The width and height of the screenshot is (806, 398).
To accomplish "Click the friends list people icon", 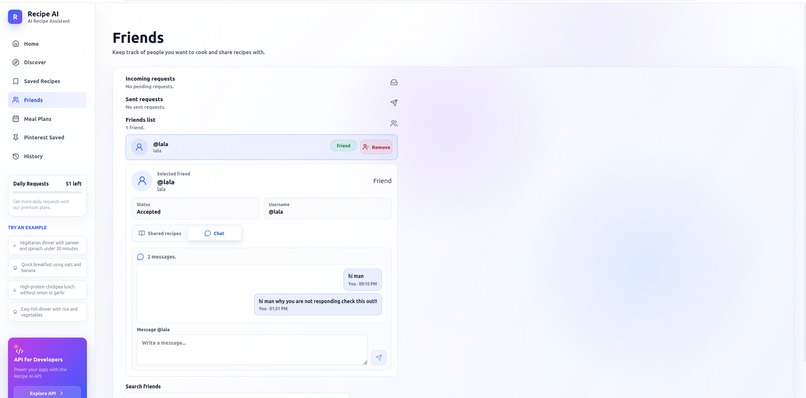I will 394,123.
